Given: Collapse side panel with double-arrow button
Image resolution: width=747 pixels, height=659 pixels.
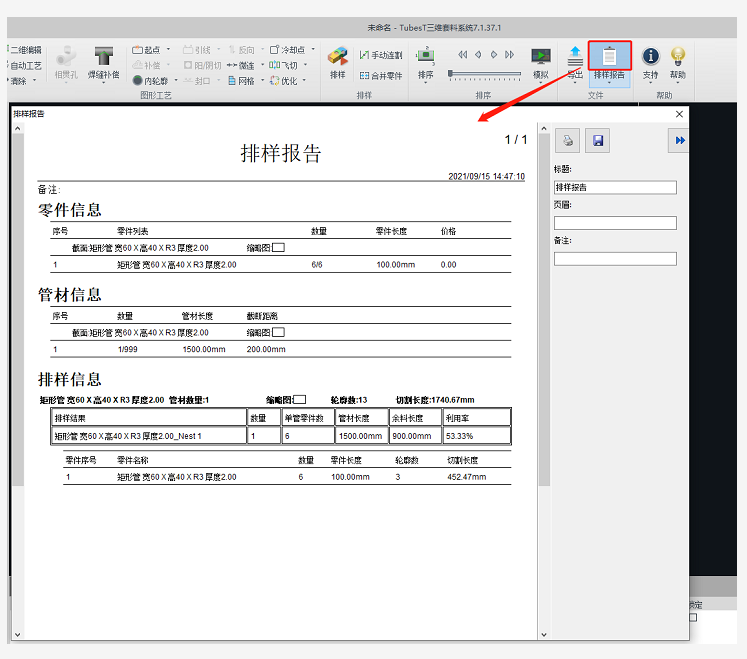Looking at the screenshot, I should pos(680,141).
